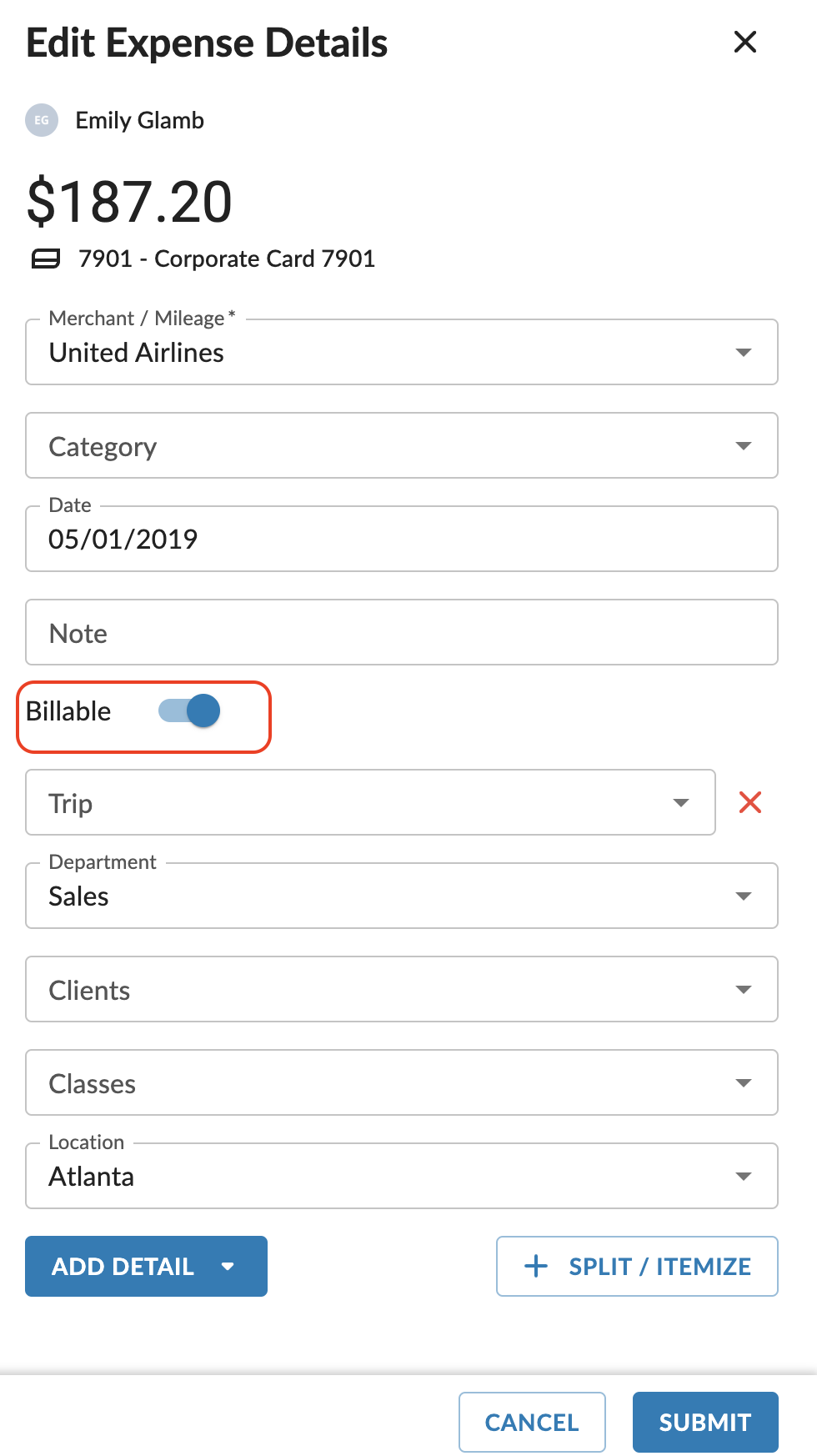Click the Date field 05/01/2019
This screenshot has width=817, height=1456.
(402, 539)
